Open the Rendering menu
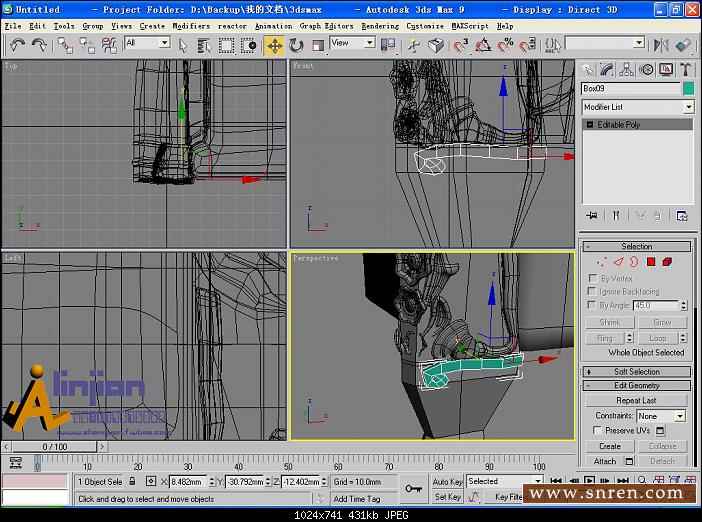 click(379, 26)
